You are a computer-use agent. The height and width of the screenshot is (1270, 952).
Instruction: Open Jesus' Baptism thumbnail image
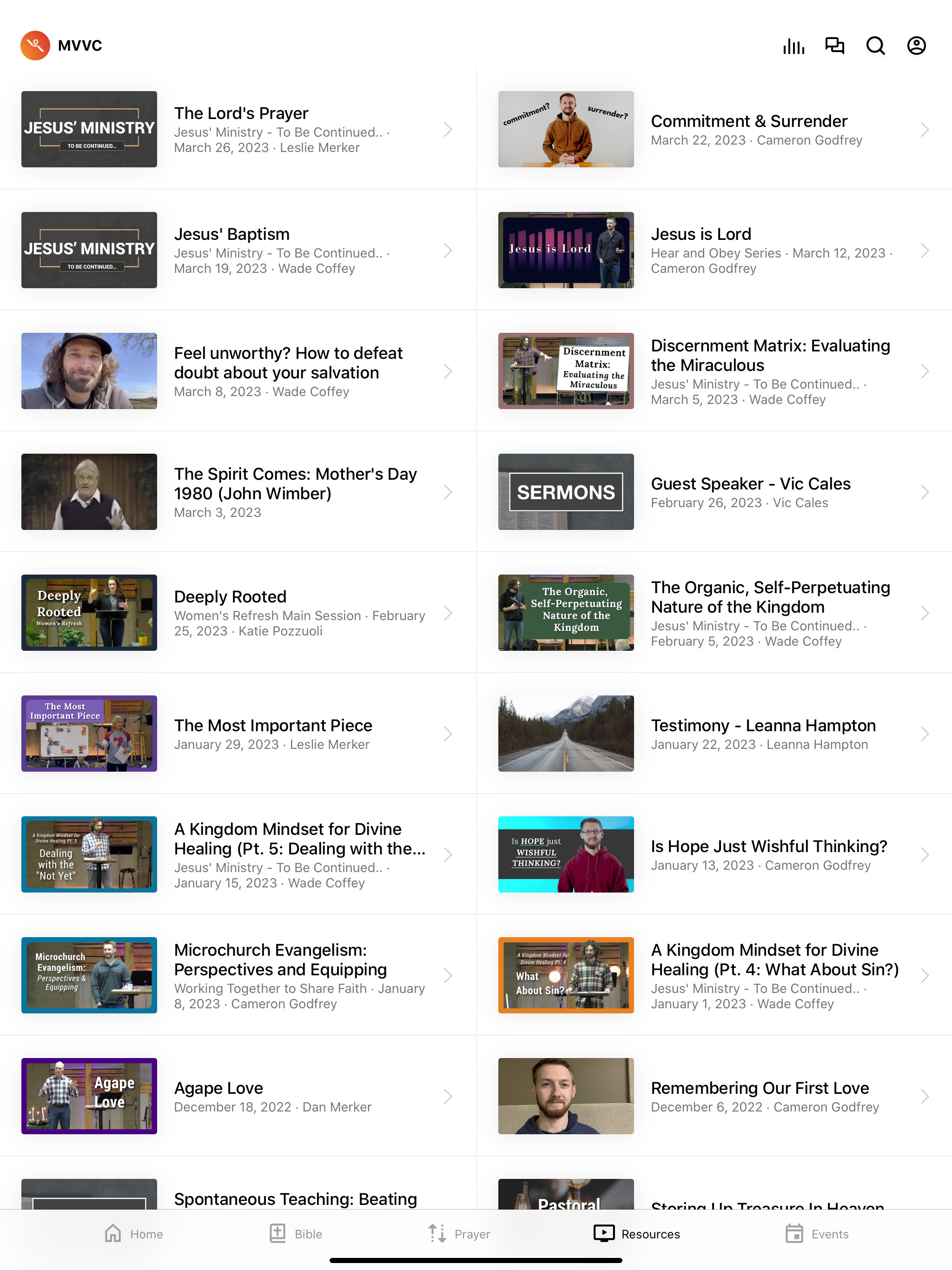tap(89, 250)
